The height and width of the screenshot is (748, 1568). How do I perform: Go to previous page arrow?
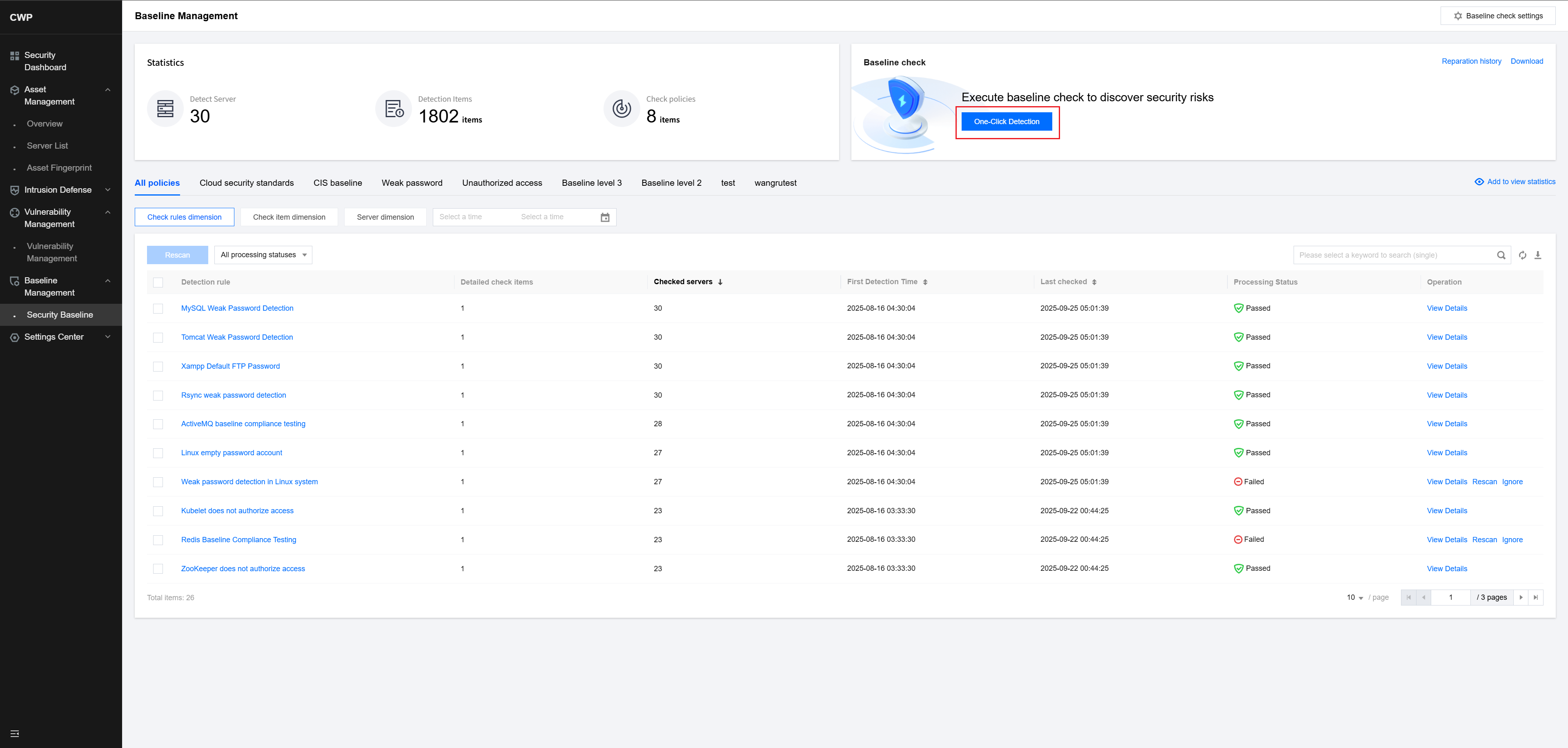tap(1424, 598)
